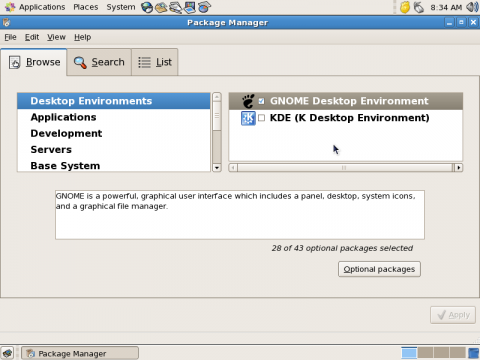Switch to the third workspace in switcher
Viewport: 480px width, 360px height.
click(x=441, y=353)
